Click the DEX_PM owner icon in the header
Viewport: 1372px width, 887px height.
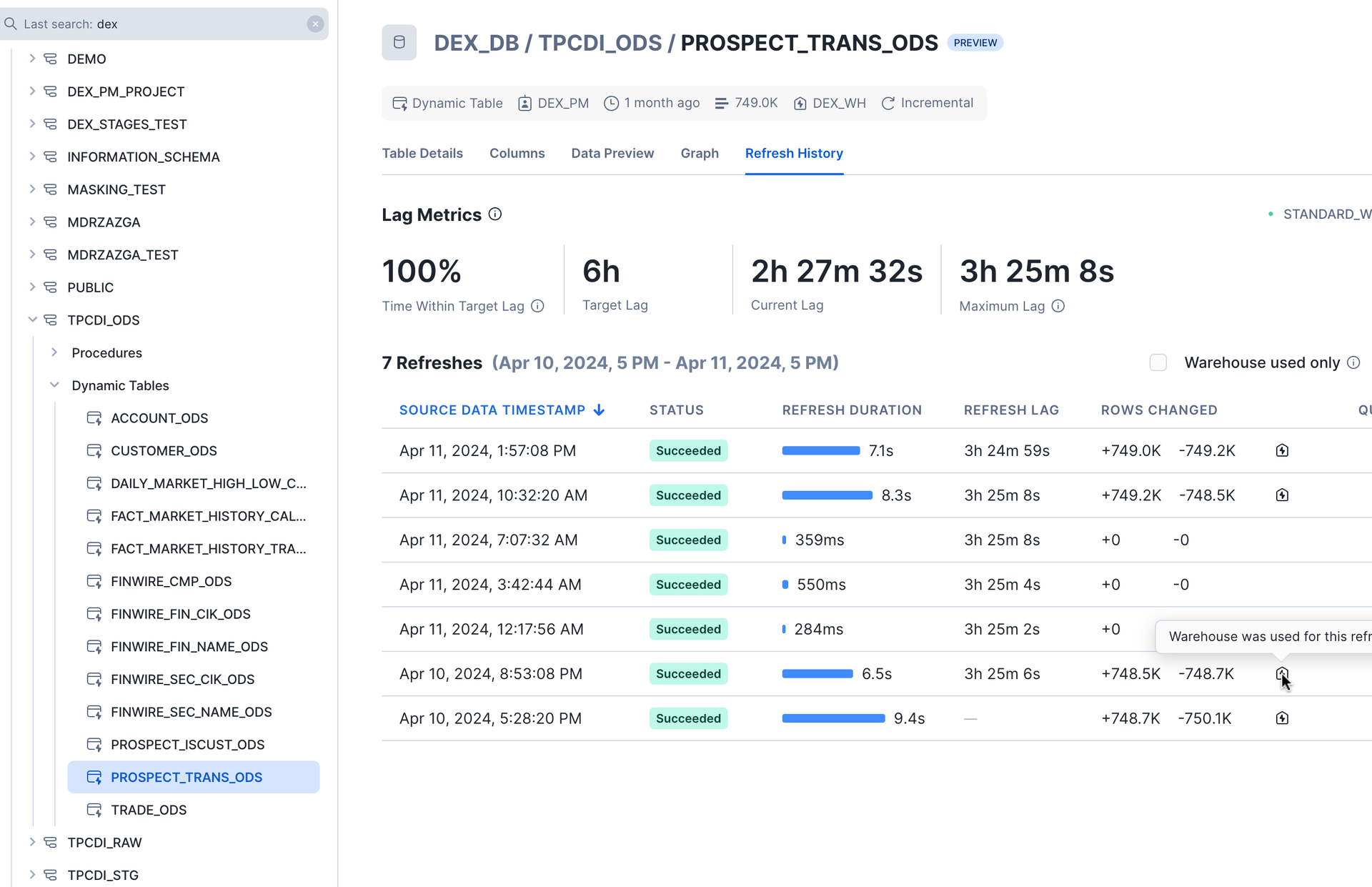[526, 103]
